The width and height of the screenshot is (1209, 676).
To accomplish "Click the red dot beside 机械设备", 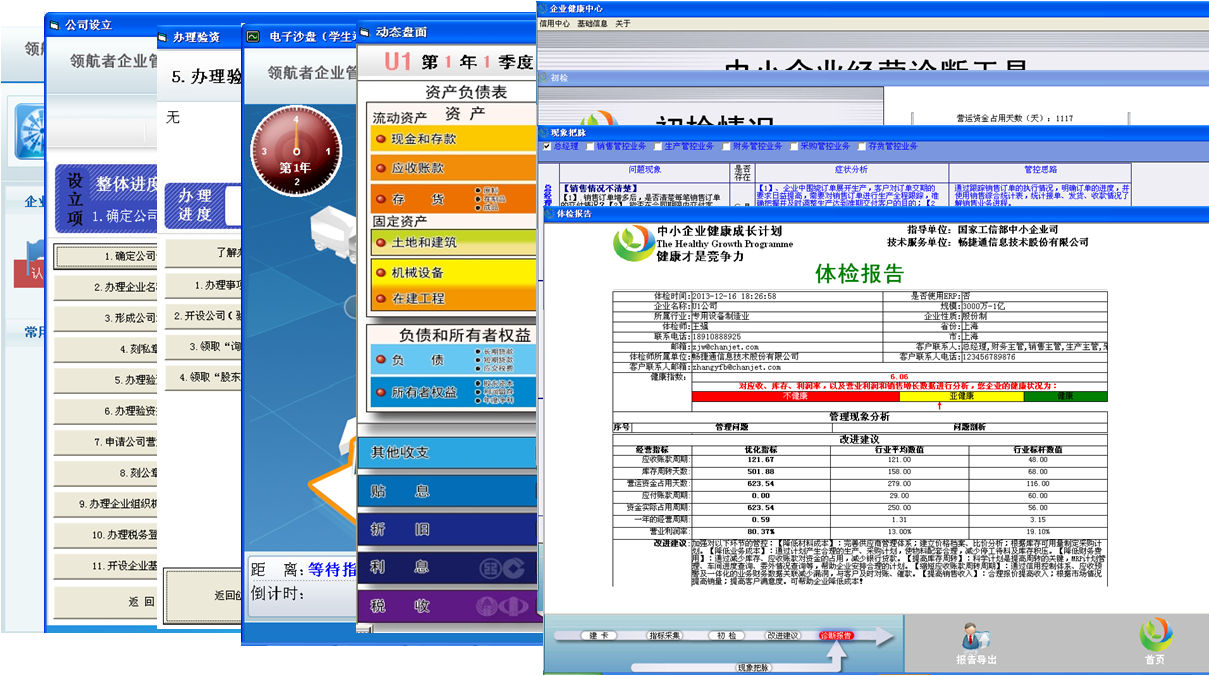I will (x=381, y=272).
